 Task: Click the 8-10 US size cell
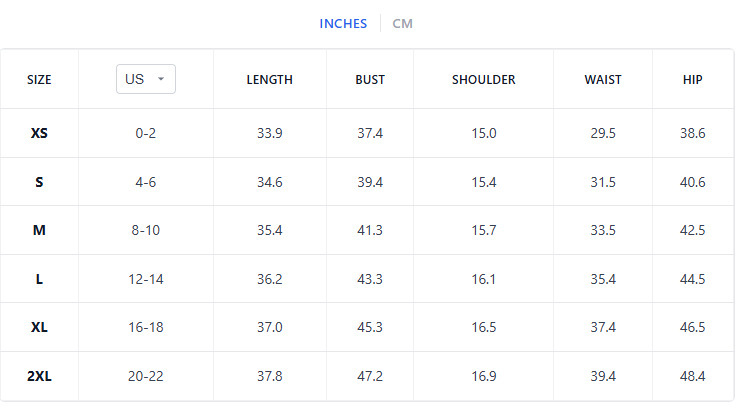146,230
